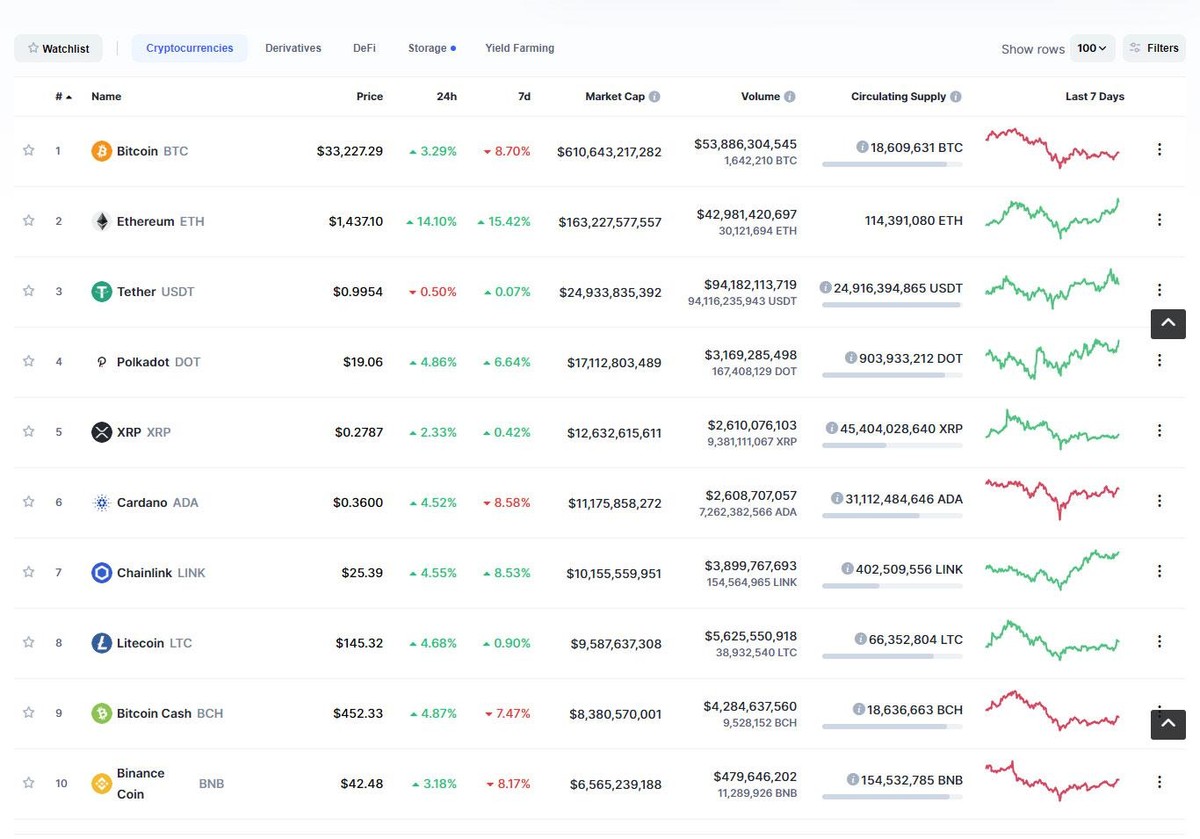
Task: Open the three-dot menu for Bitcoin
Action: click(1159, 149)
